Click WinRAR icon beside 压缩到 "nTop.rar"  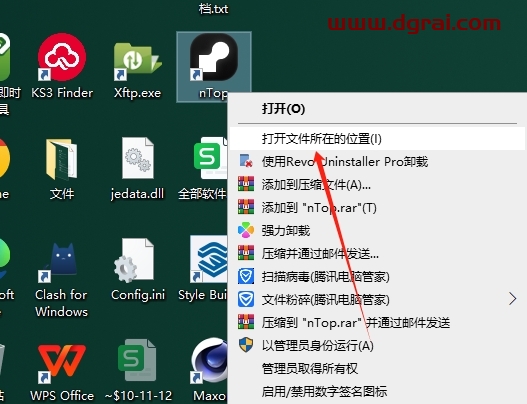[246, 322]
